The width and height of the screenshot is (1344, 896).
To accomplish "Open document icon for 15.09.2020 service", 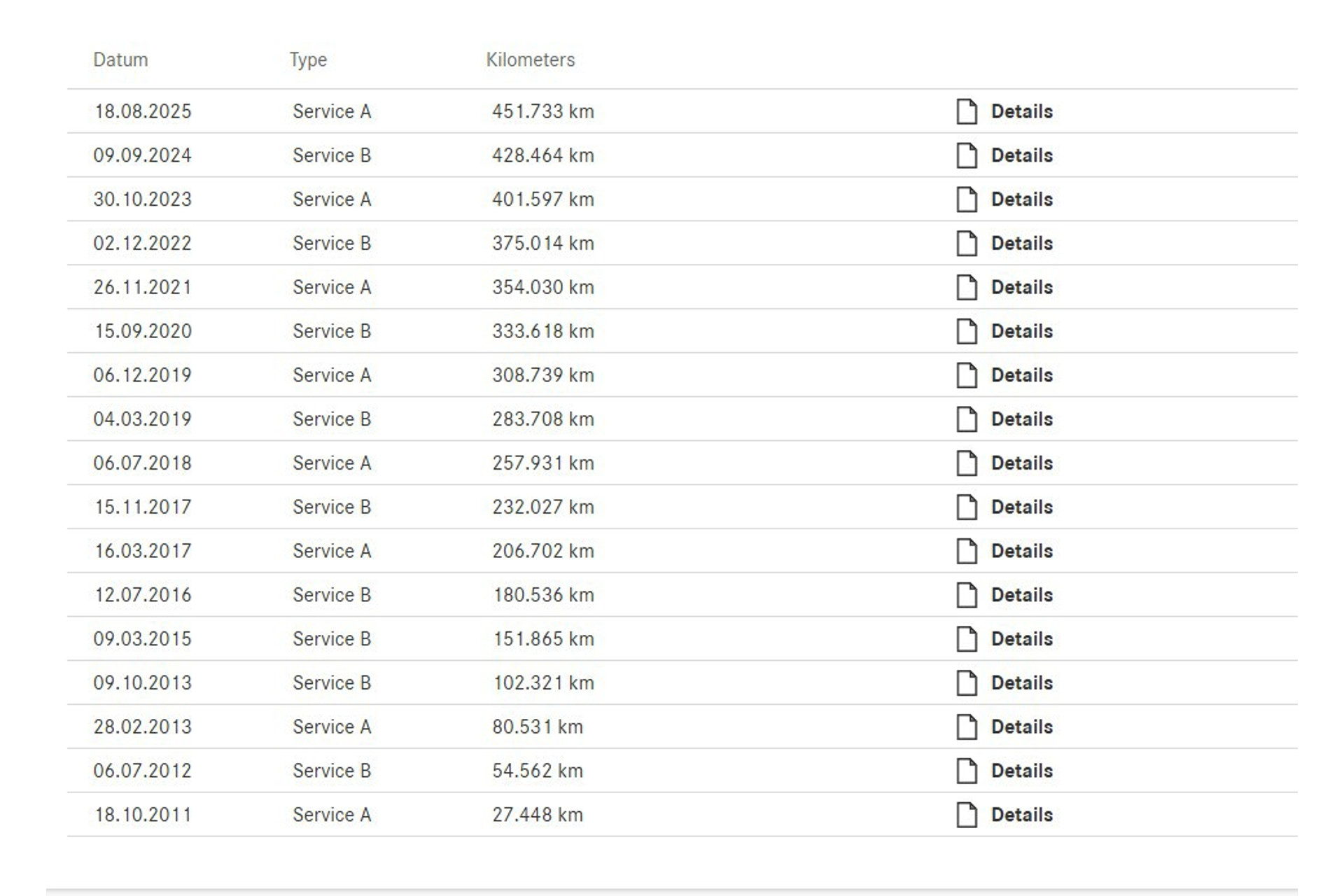I will click(x=967, y=331).
